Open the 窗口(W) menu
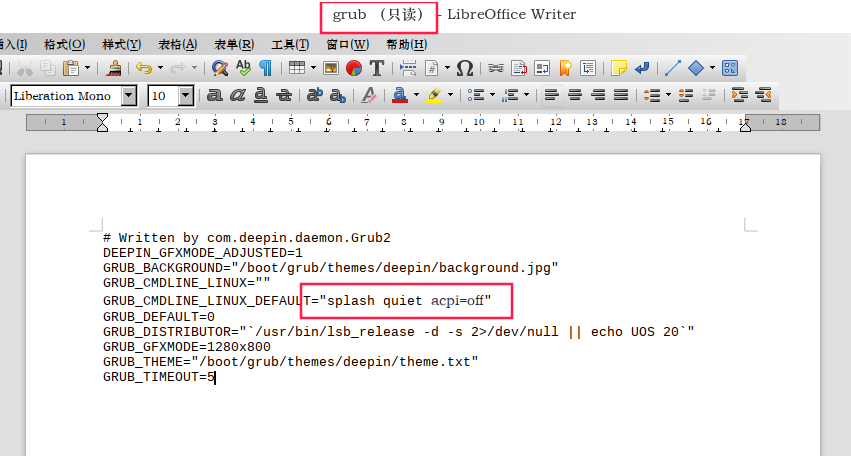The width and height of the screenshot is (851, 456). click(347, 45)
